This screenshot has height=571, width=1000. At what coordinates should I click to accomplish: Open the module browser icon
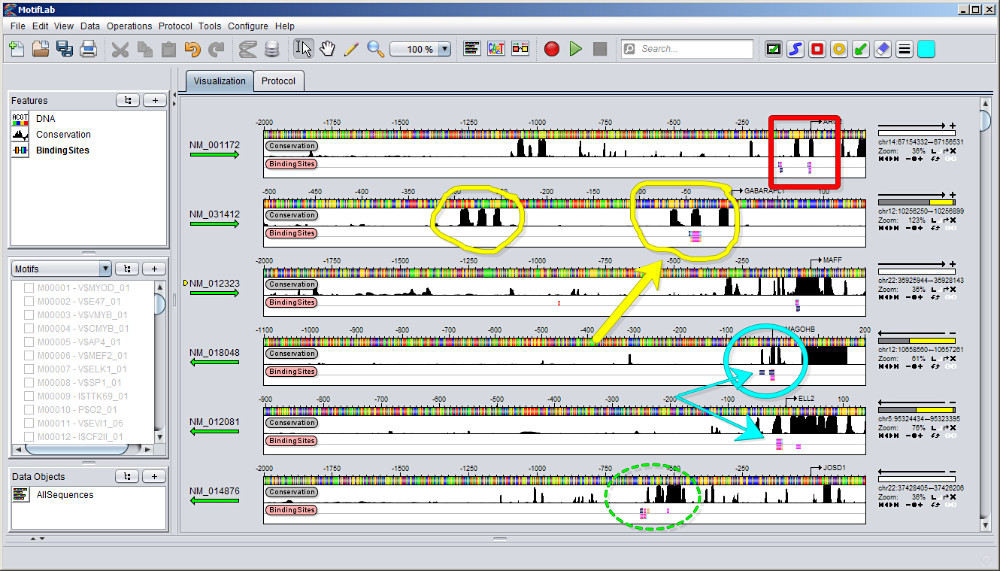(520, 49)
